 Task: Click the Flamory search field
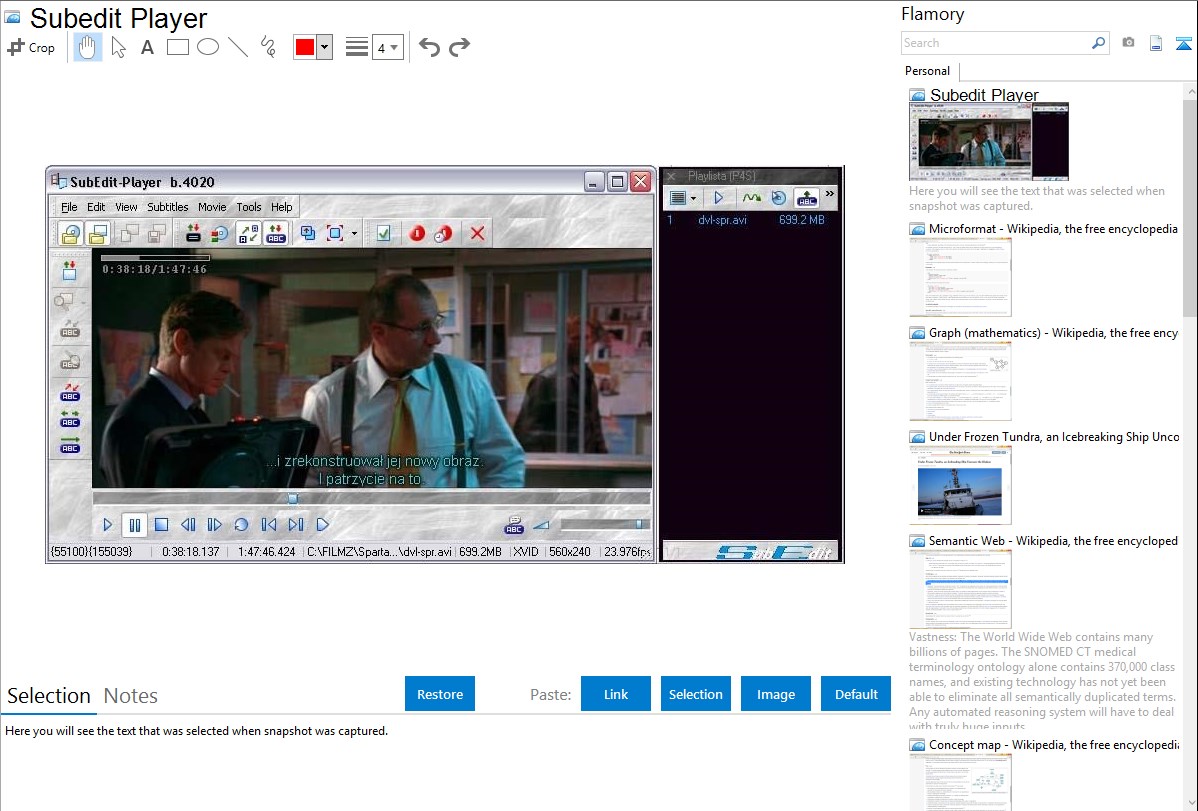point(995,43)
